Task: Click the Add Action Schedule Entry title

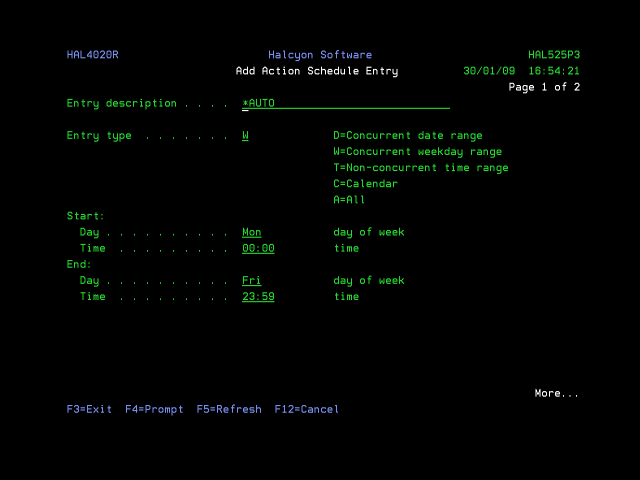Action: [316, 71]
